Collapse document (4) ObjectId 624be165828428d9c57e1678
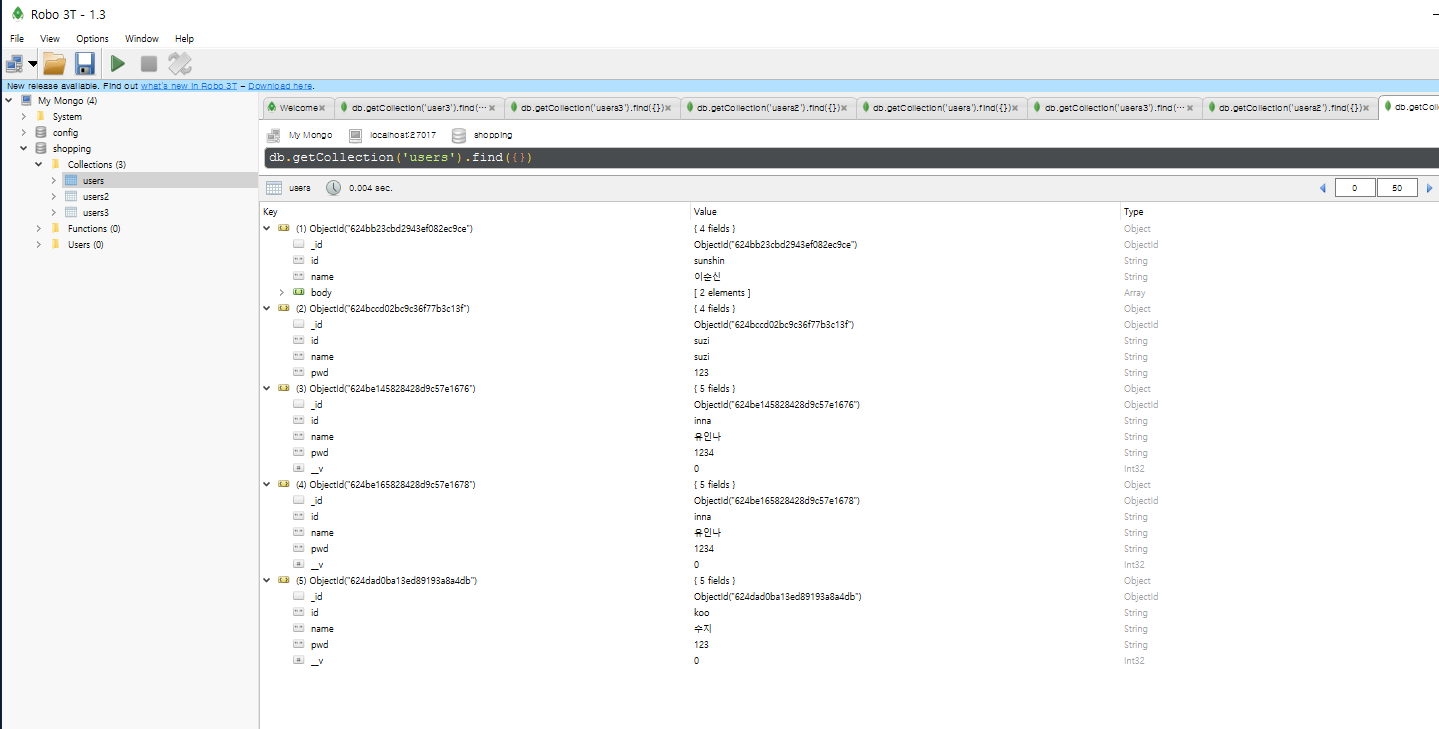 tap(267, 485)
